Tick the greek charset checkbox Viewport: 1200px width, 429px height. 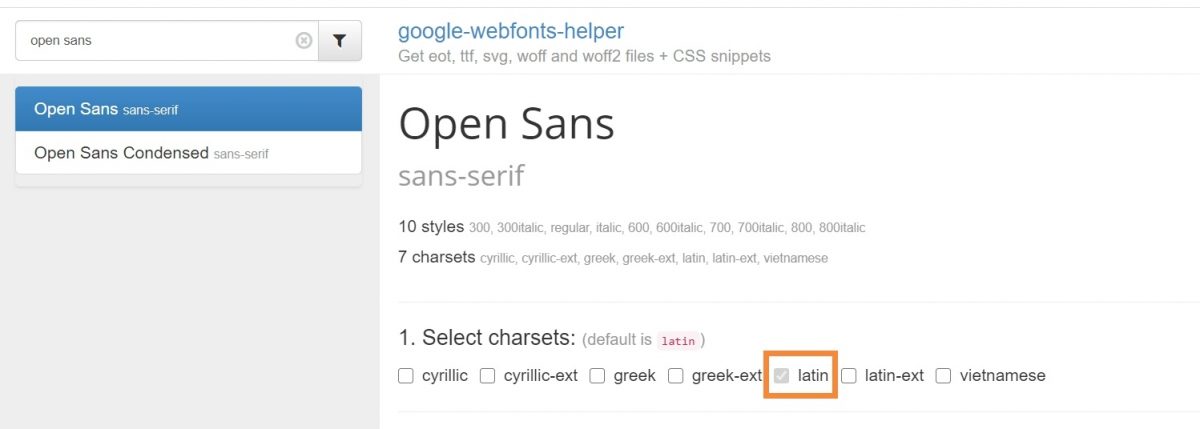click(597, 376)
